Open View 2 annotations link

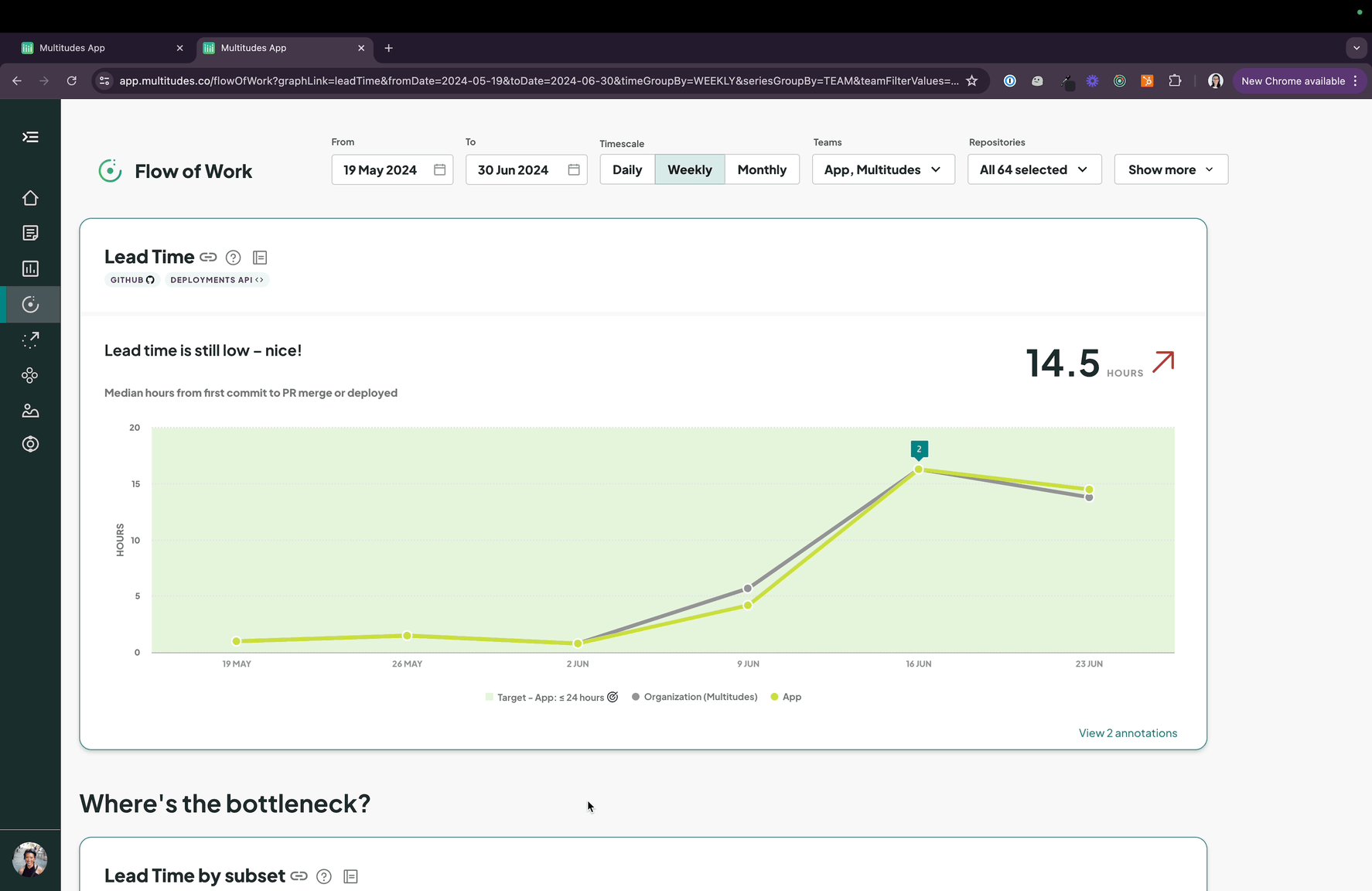1128,732
